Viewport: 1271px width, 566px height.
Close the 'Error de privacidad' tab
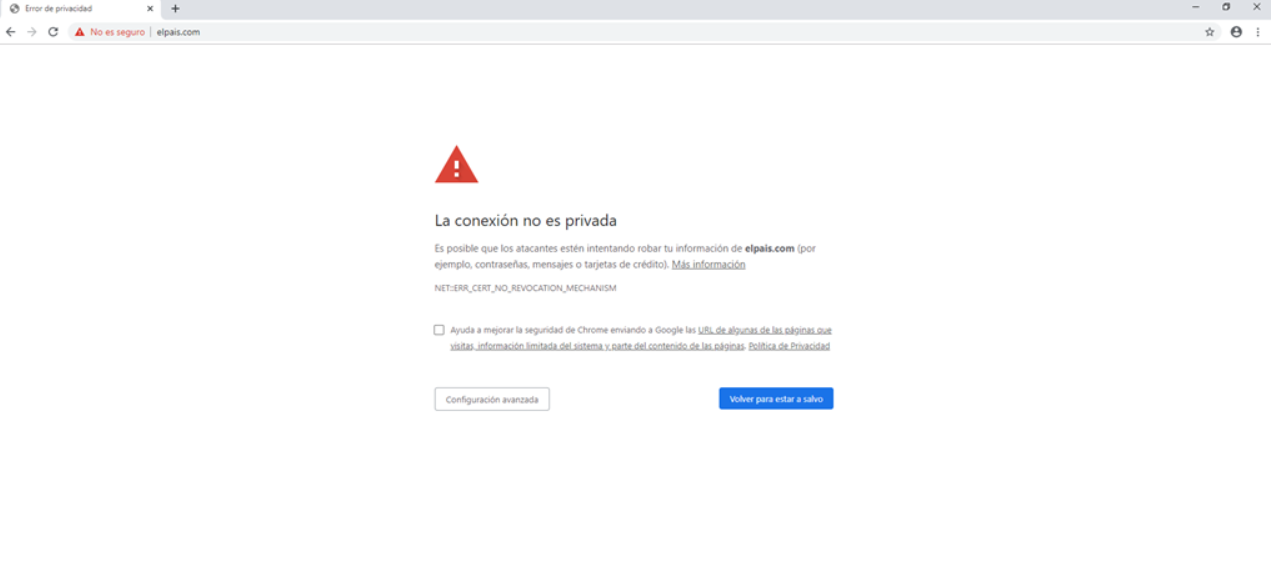click(x=150, y=8)
